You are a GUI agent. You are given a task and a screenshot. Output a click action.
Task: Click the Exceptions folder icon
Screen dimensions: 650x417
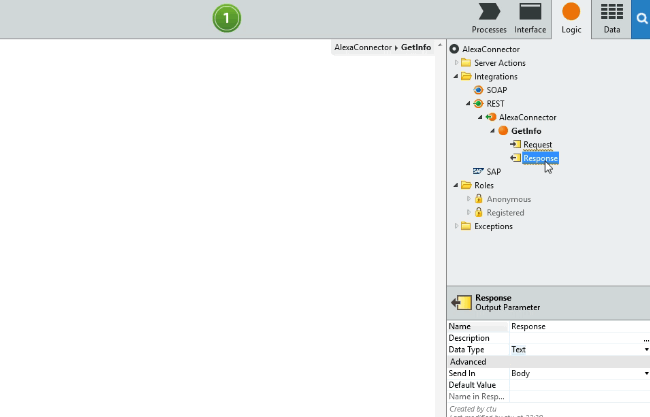[466, 226]
